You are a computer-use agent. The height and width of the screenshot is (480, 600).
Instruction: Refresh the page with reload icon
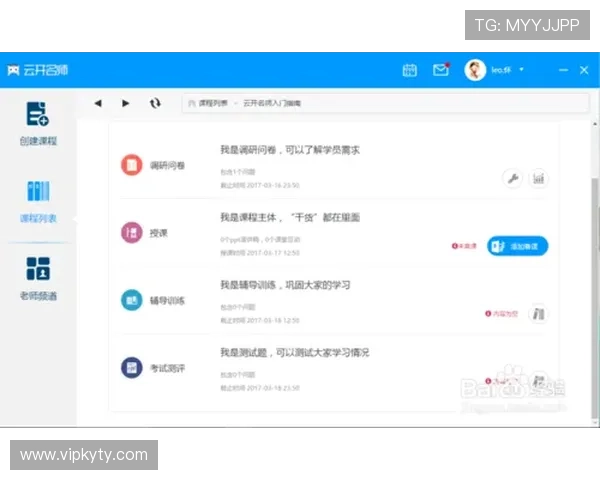(155, 103)
